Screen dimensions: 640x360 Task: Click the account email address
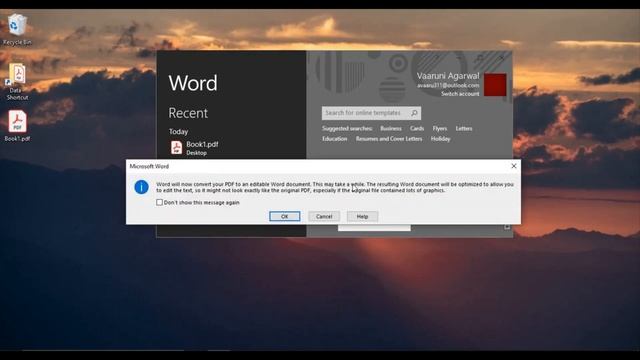pos(448,86)
